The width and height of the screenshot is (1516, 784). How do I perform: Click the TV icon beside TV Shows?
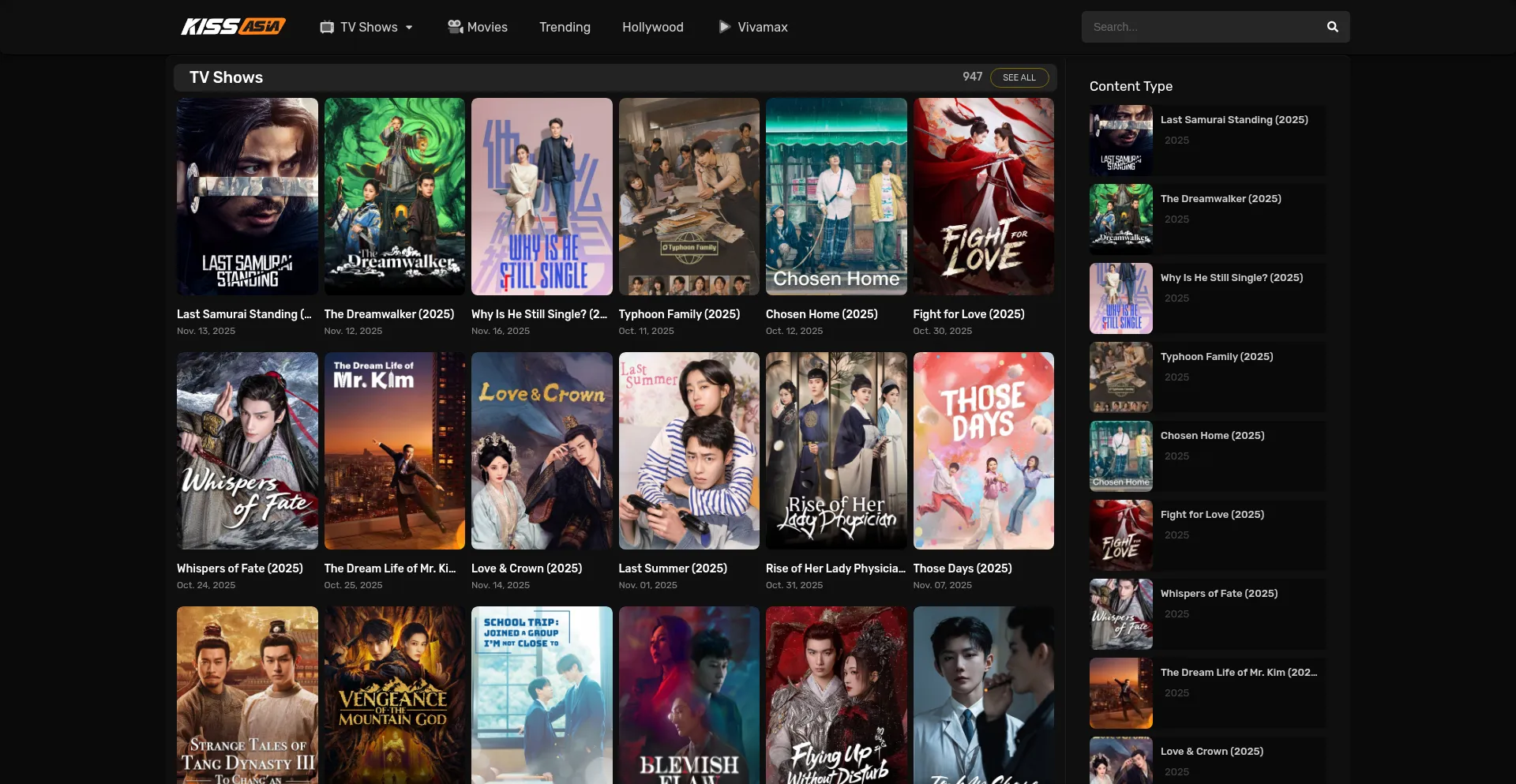click(327, 27)
